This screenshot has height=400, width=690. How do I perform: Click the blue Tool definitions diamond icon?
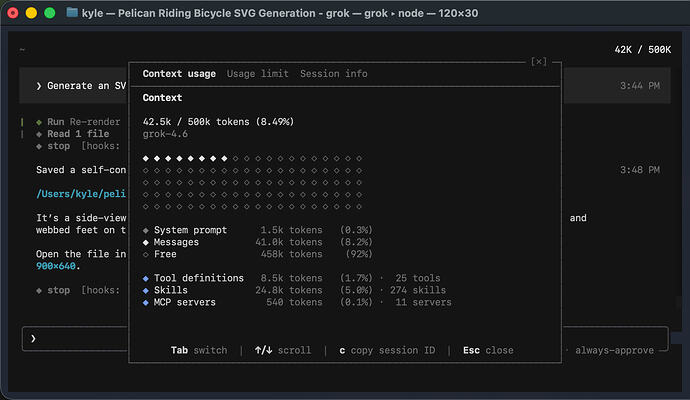[x=146, y=278]
